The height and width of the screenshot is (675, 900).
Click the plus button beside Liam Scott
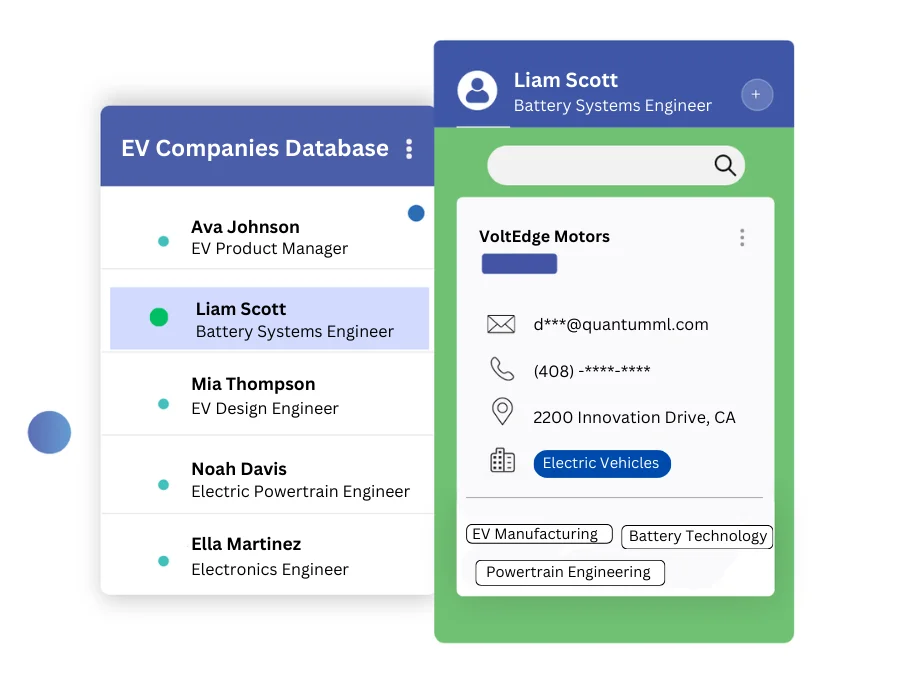click(757, 95)
